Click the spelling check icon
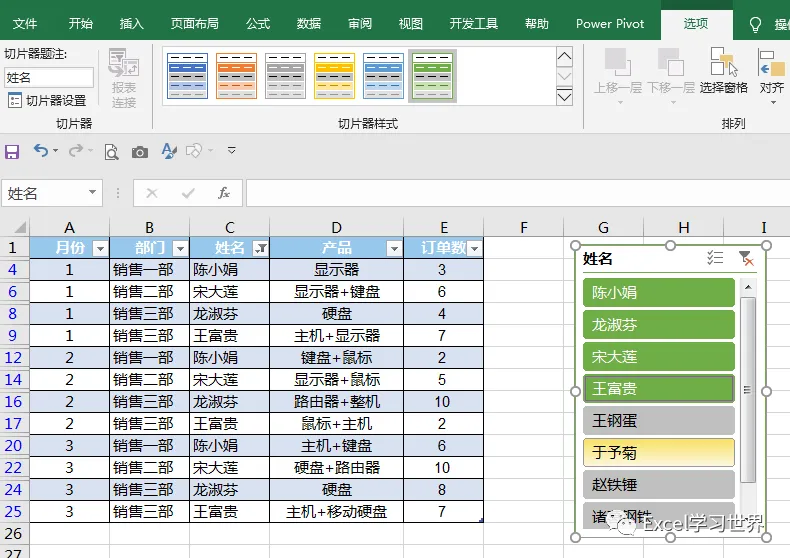Screen dimensions: 790x558 [169, 151]
